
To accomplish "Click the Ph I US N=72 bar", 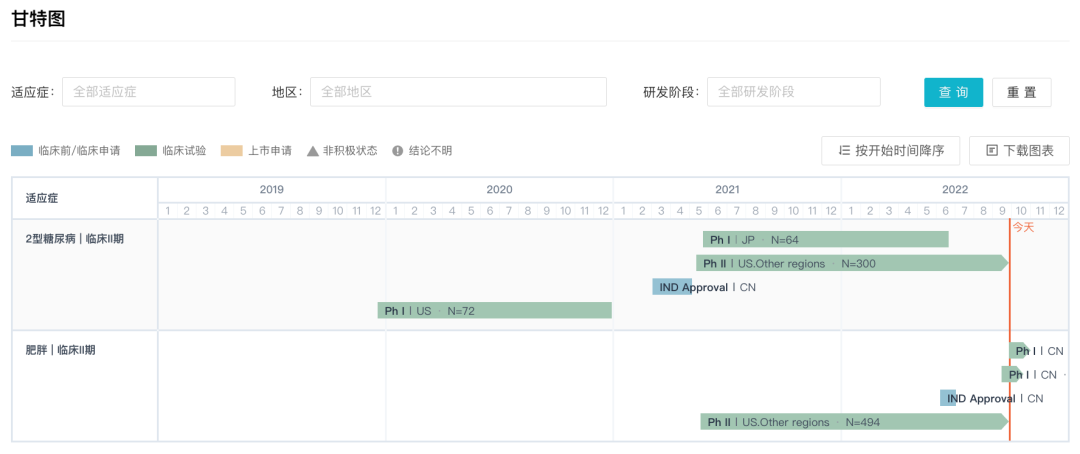I will coord(494,311).
